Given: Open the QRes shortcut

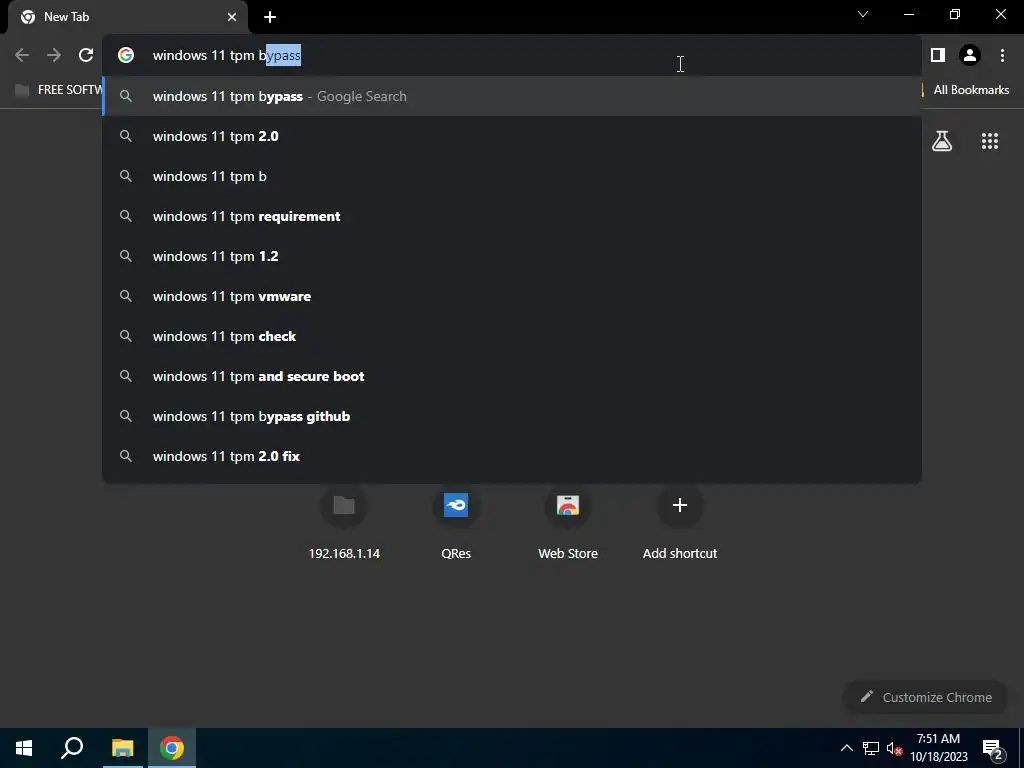Looking at the screenshot, I should click(456, 522).
